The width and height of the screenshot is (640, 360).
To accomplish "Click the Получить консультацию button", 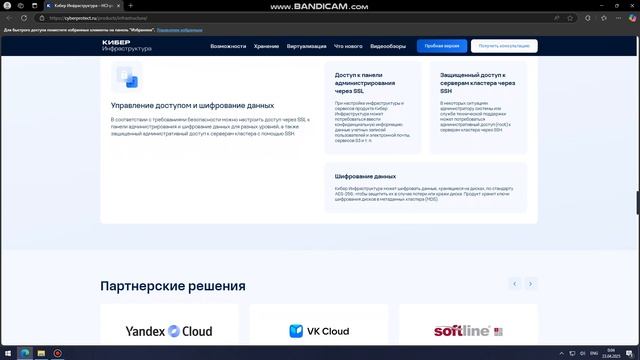I will coord(504,46).
